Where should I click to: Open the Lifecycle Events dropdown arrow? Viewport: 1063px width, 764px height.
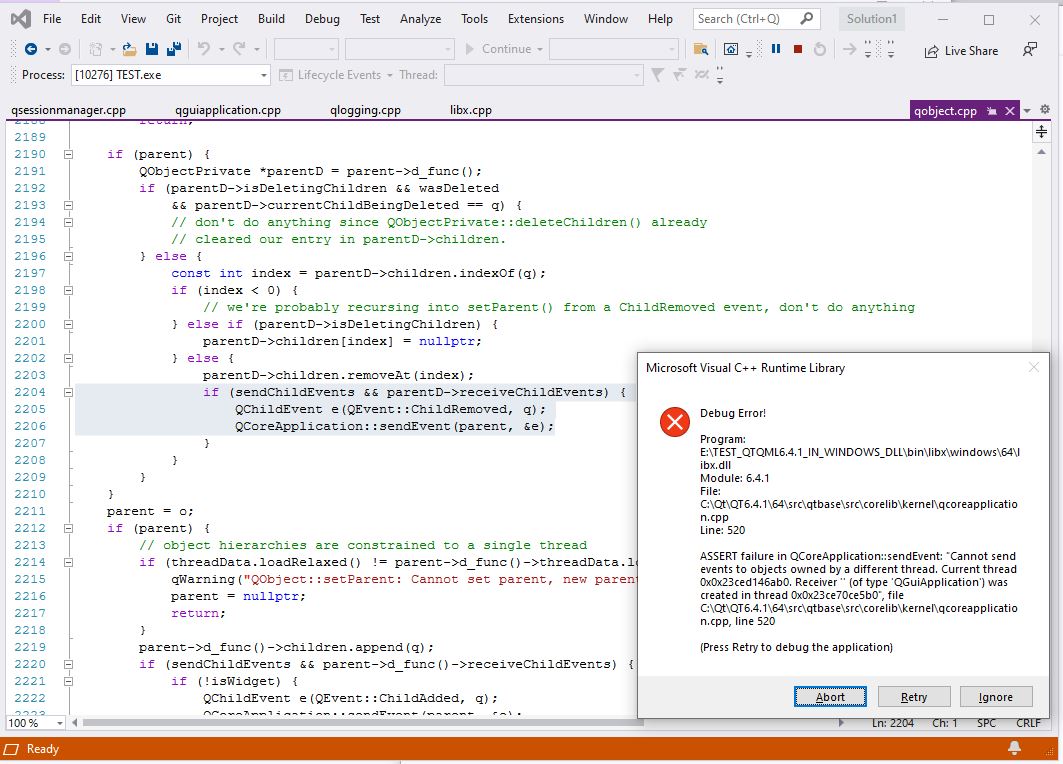(x=390, y=75)
